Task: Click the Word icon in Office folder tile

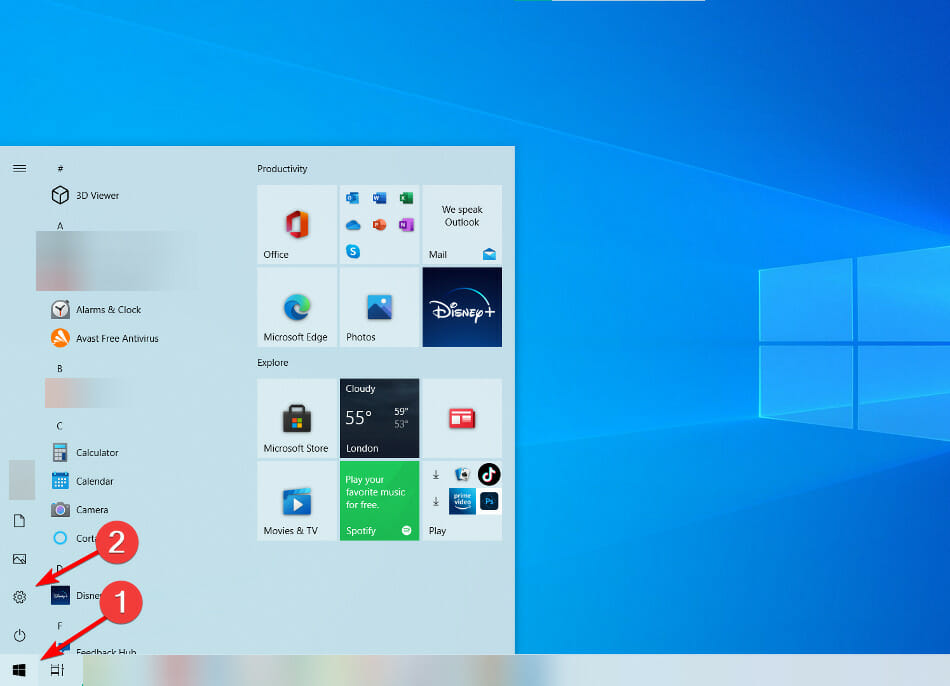Action: tap(379, 198)
